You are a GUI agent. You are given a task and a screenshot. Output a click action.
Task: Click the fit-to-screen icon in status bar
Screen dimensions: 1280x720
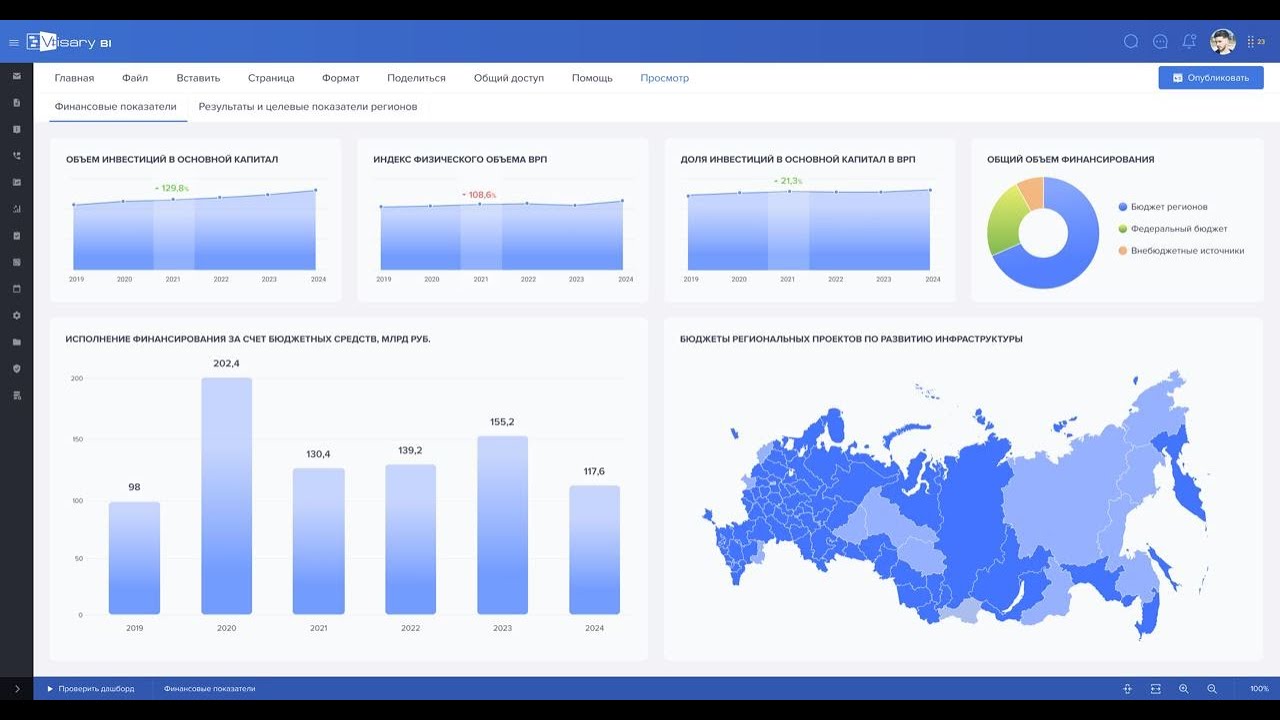click(1127, 689)
